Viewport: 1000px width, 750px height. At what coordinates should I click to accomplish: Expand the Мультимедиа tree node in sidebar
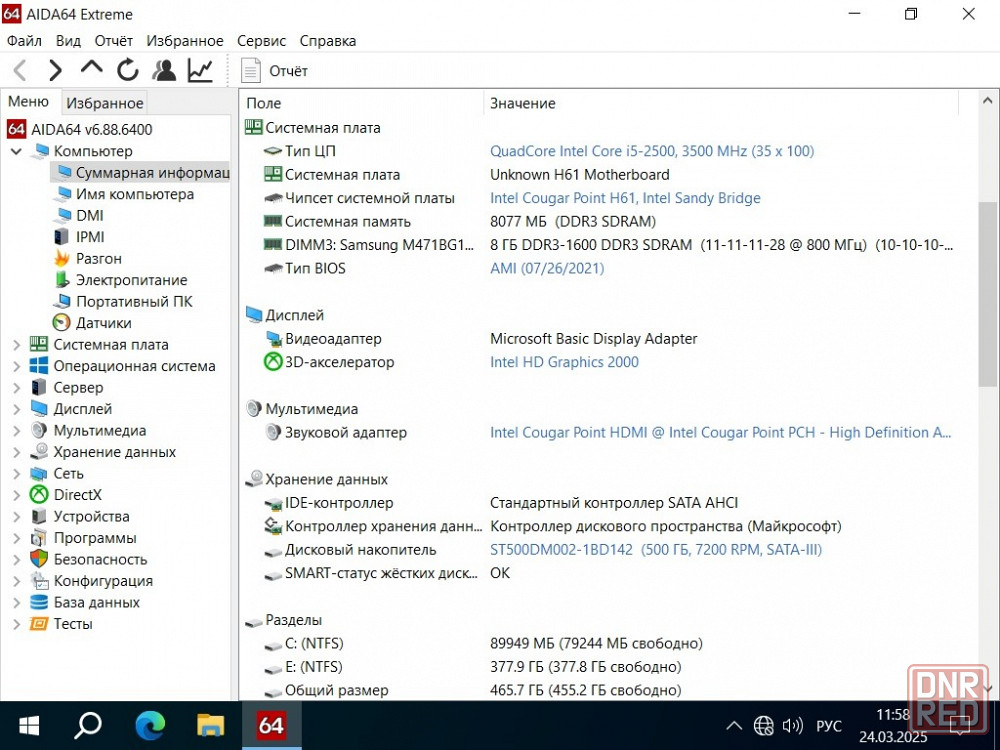[x=17, y=430]
